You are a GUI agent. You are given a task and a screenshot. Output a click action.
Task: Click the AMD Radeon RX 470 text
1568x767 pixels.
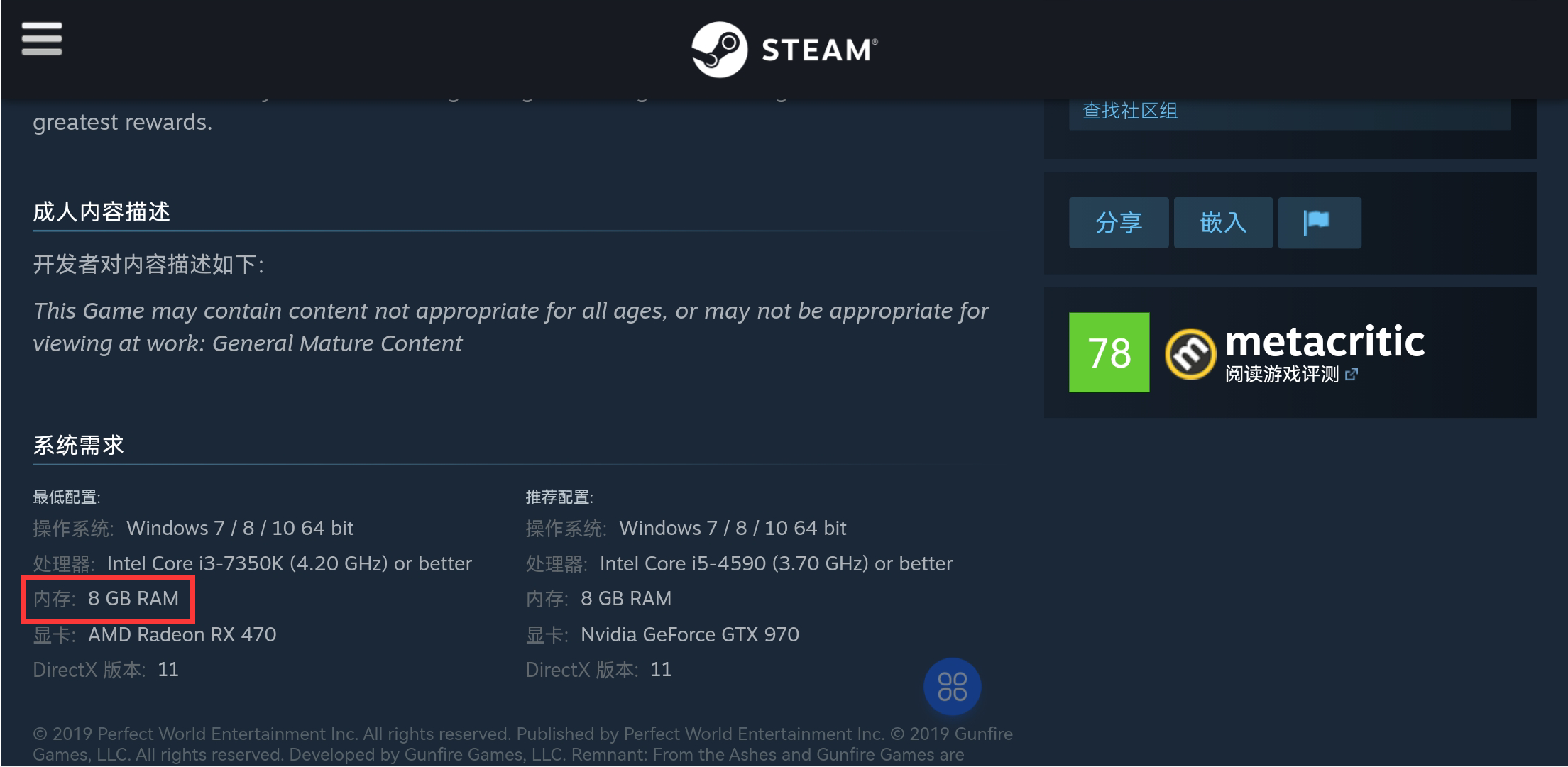click(x=182, y=634)
